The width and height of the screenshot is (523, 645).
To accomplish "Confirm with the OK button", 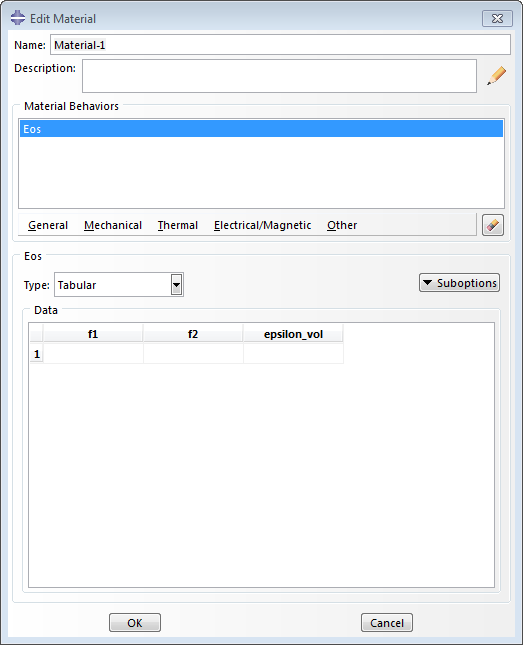I will click(x=135, y=623).
